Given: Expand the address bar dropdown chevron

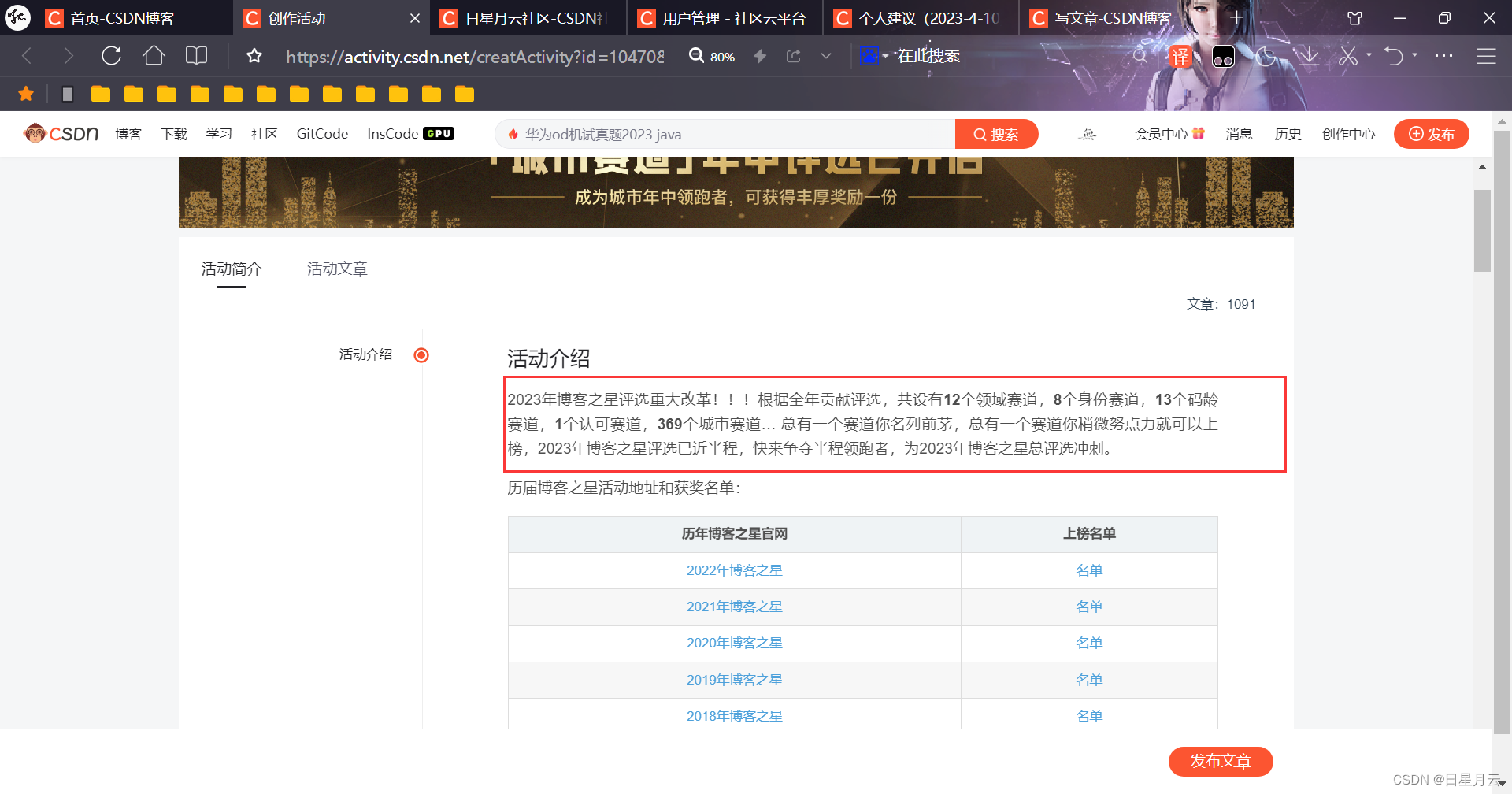Looking at the screenshot, I should tap(826, 56).
